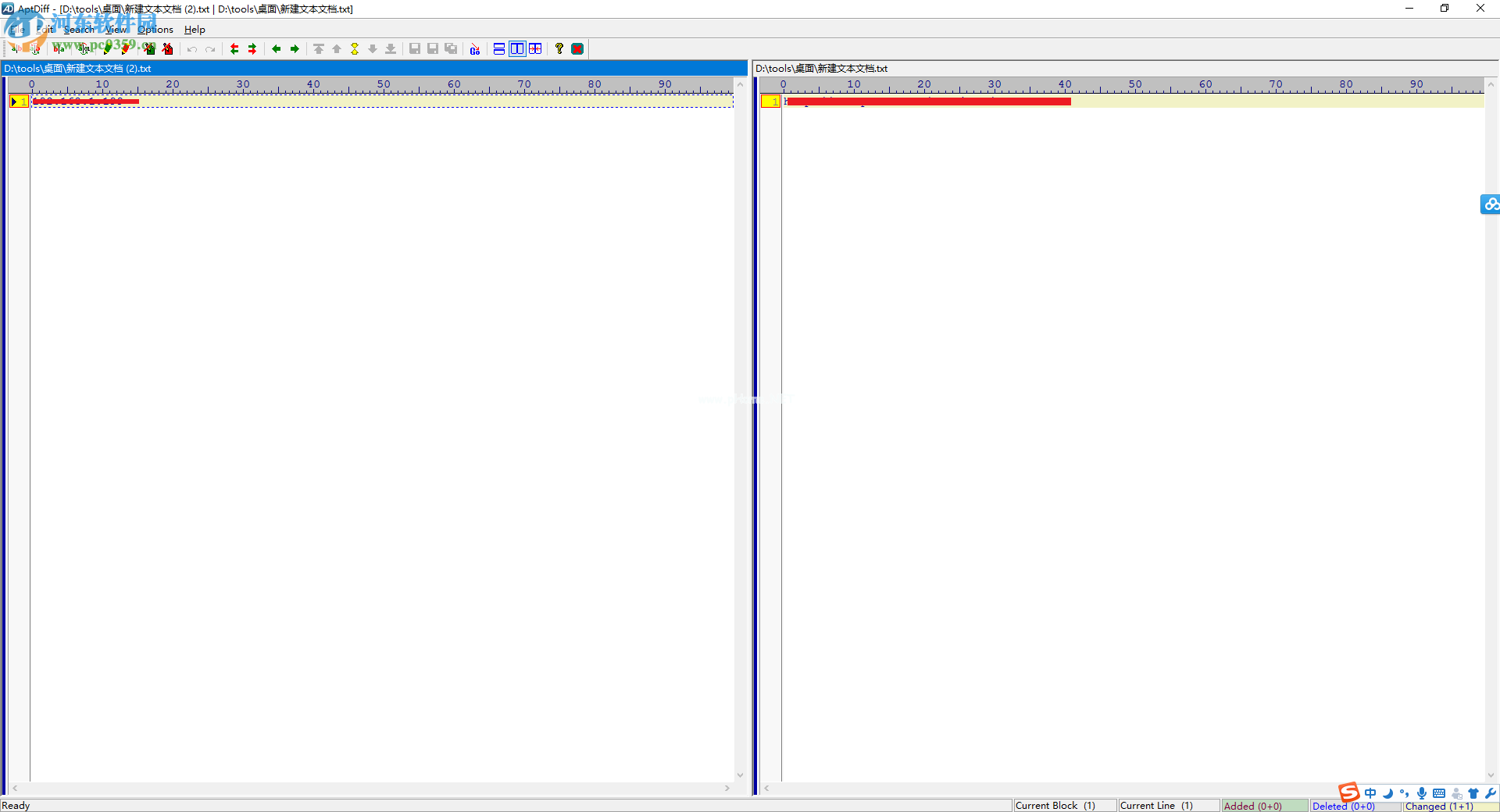Viewport: 1500px width, 812px height.
Task: Click the Ready status text
Action: pos(16,806)
